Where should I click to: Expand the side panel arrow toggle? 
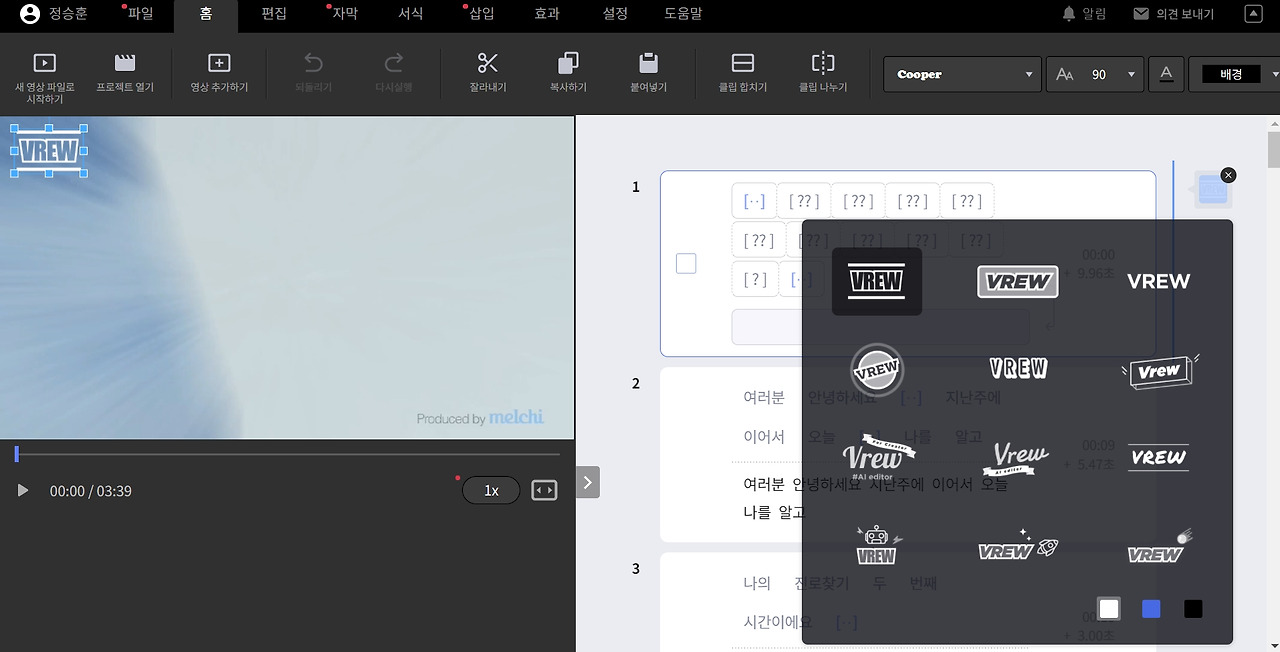[x=588, y=482]
